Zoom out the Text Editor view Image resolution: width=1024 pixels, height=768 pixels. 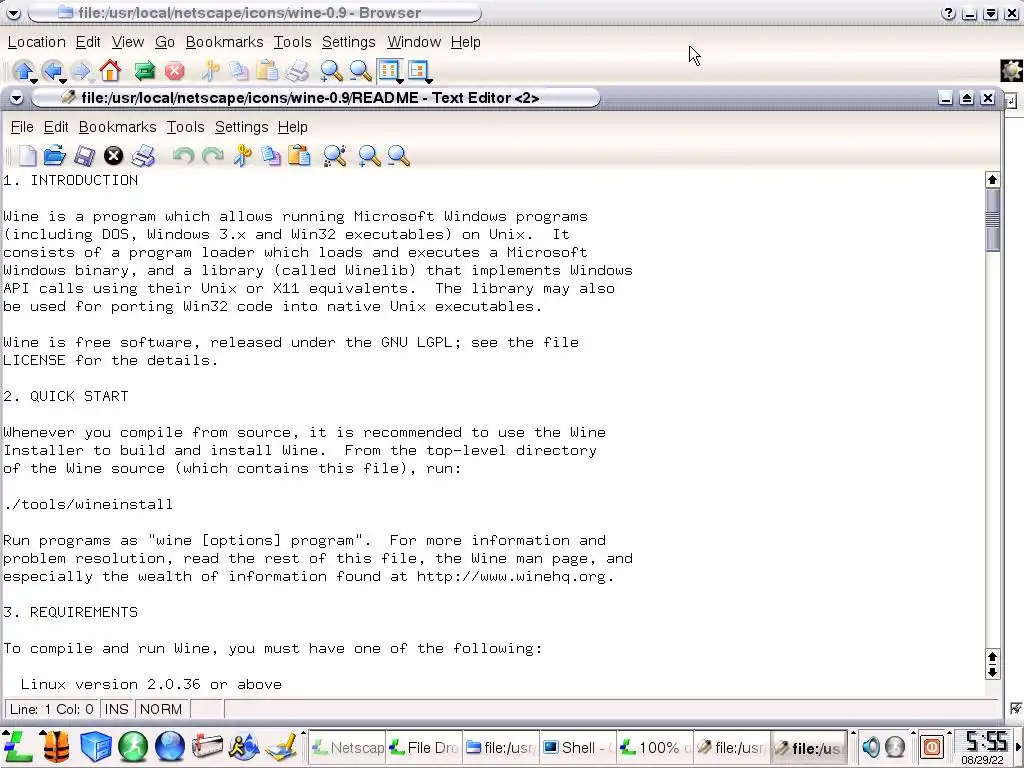point(398,156)
